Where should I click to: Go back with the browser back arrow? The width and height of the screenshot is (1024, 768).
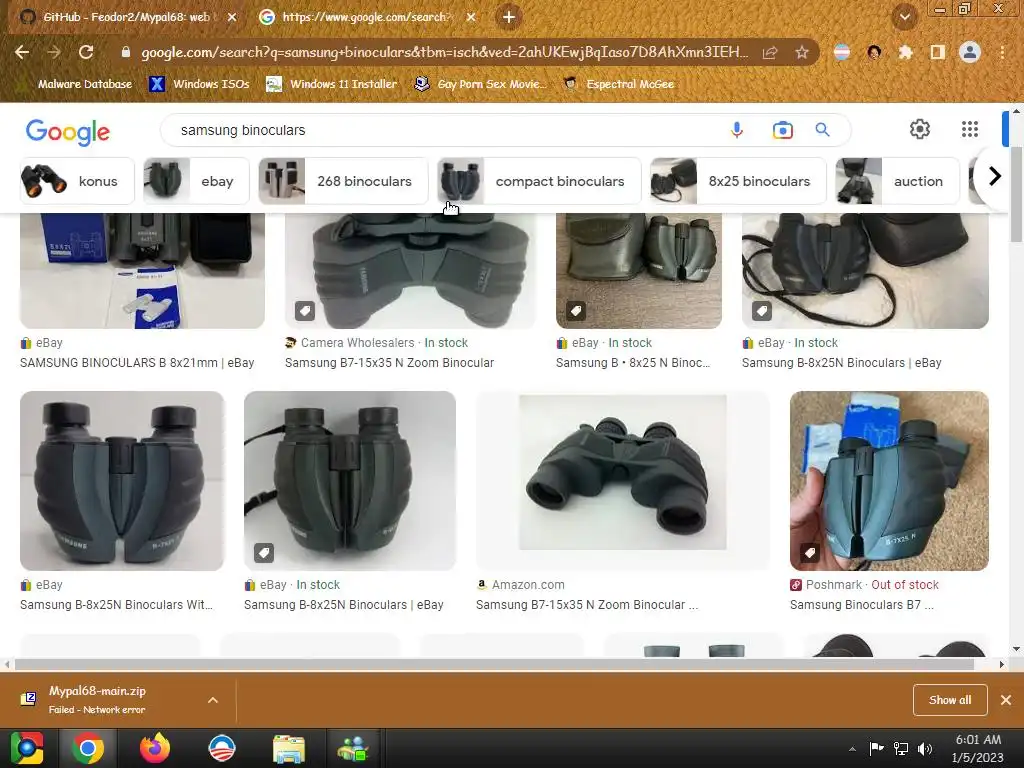pos(22,52)
